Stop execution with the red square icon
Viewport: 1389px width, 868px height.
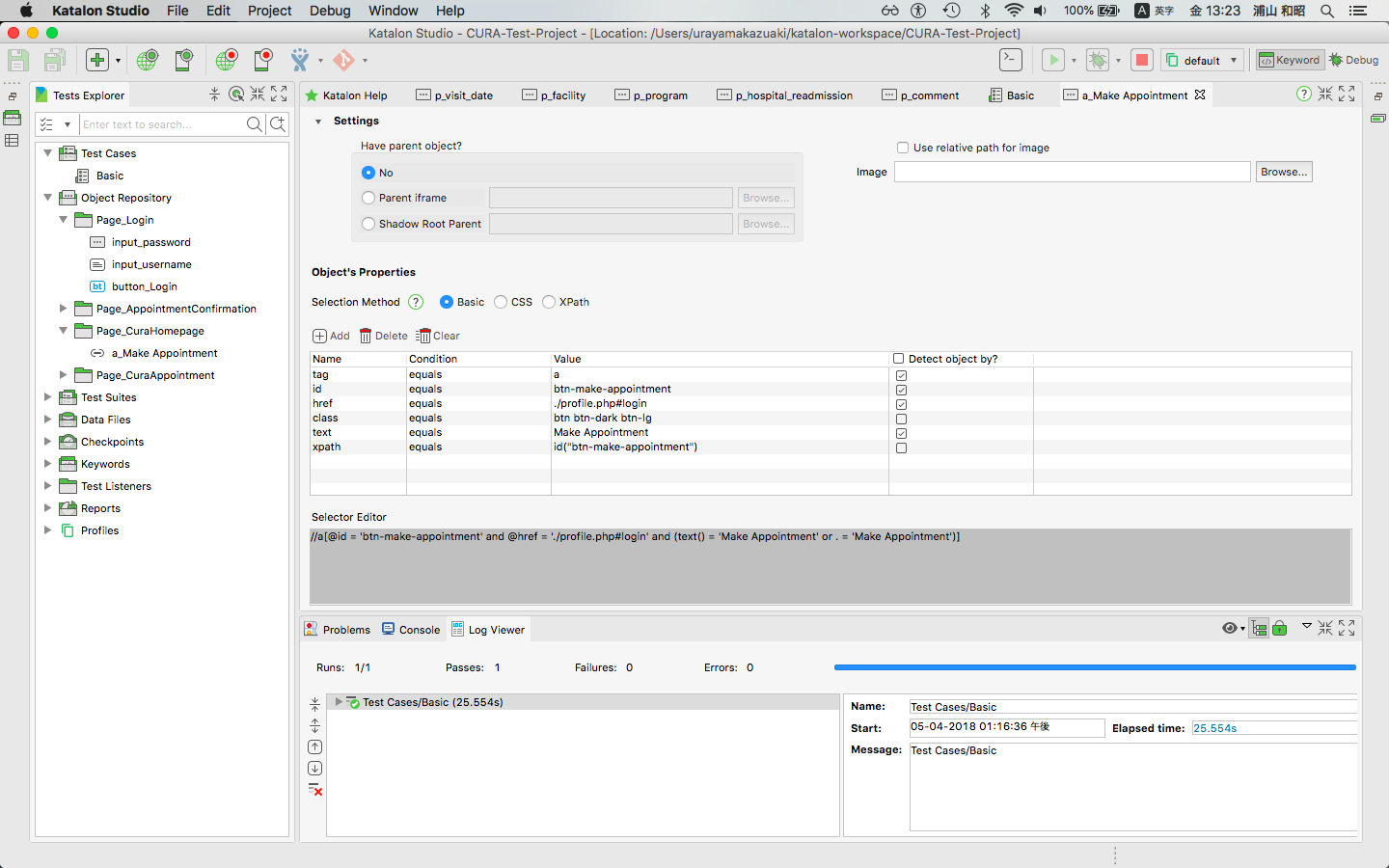click(1142, 60)
